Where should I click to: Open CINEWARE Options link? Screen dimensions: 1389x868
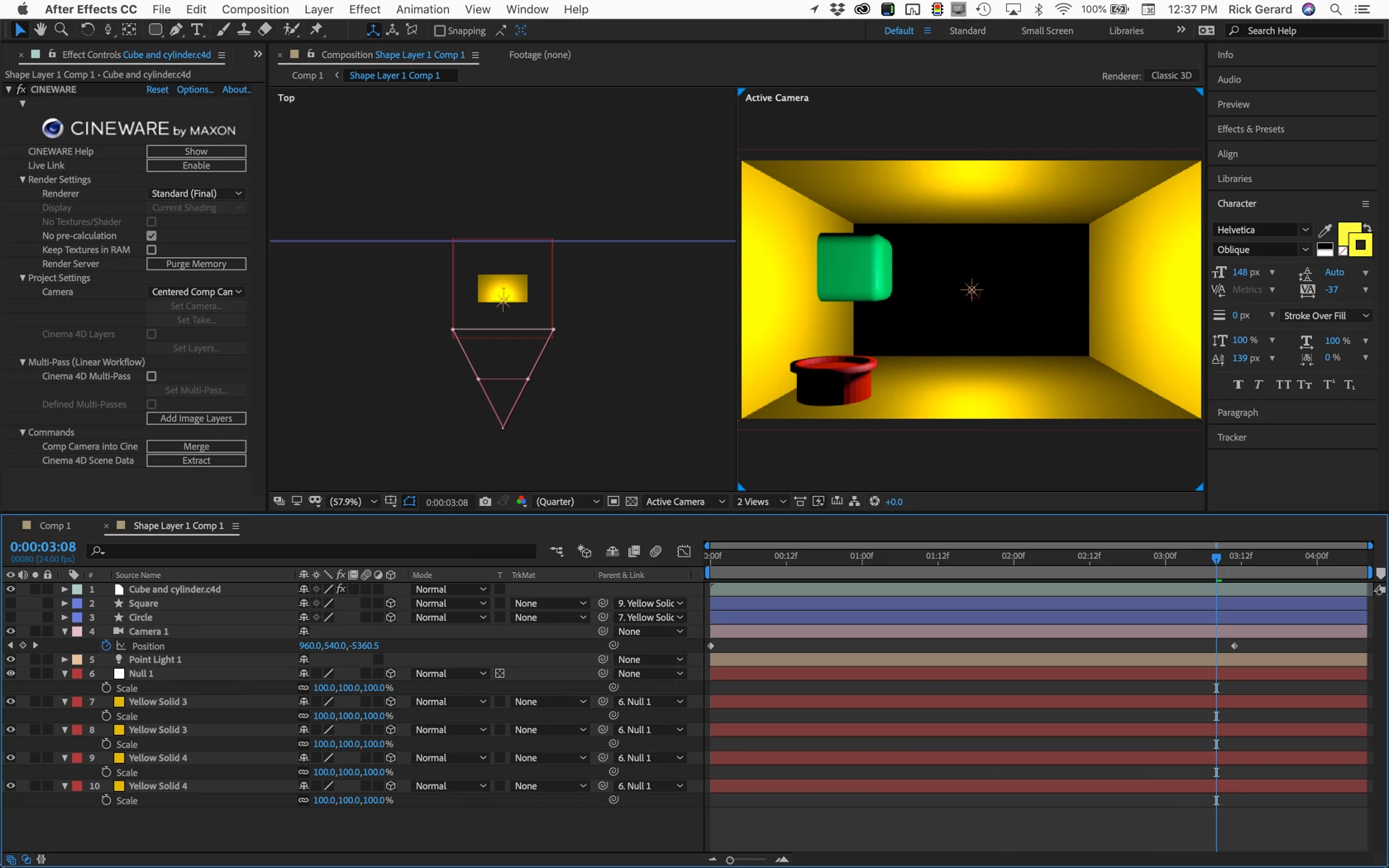[195, 89]
